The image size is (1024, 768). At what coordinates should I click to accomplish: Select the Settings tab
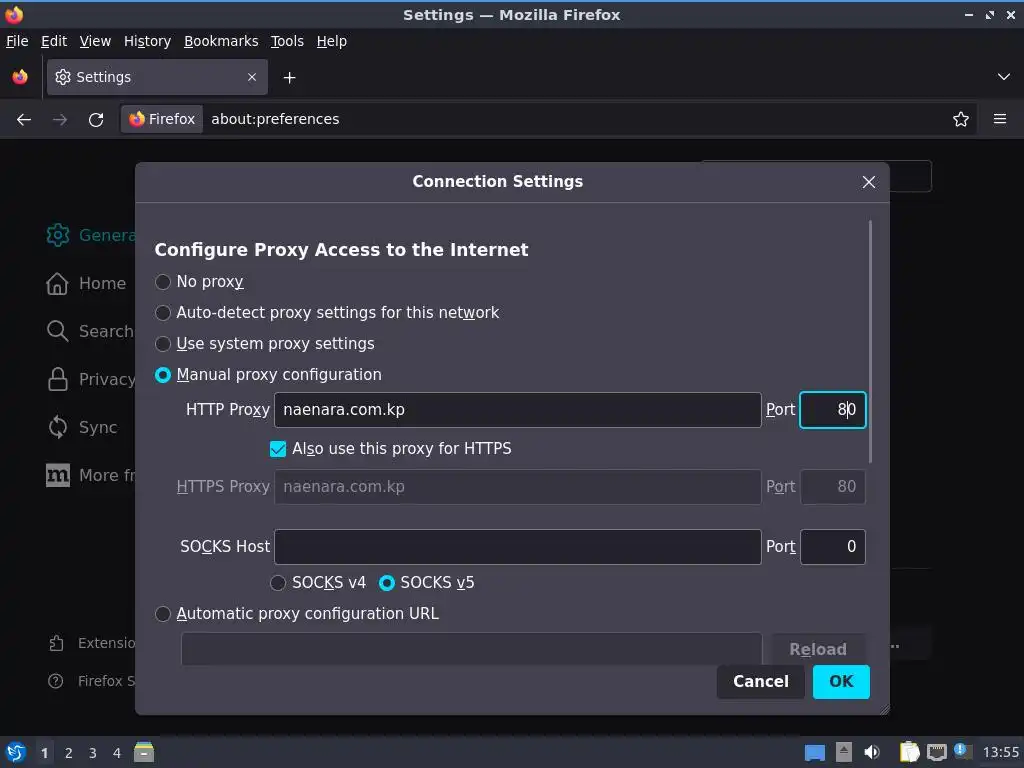tap(157, 77)
